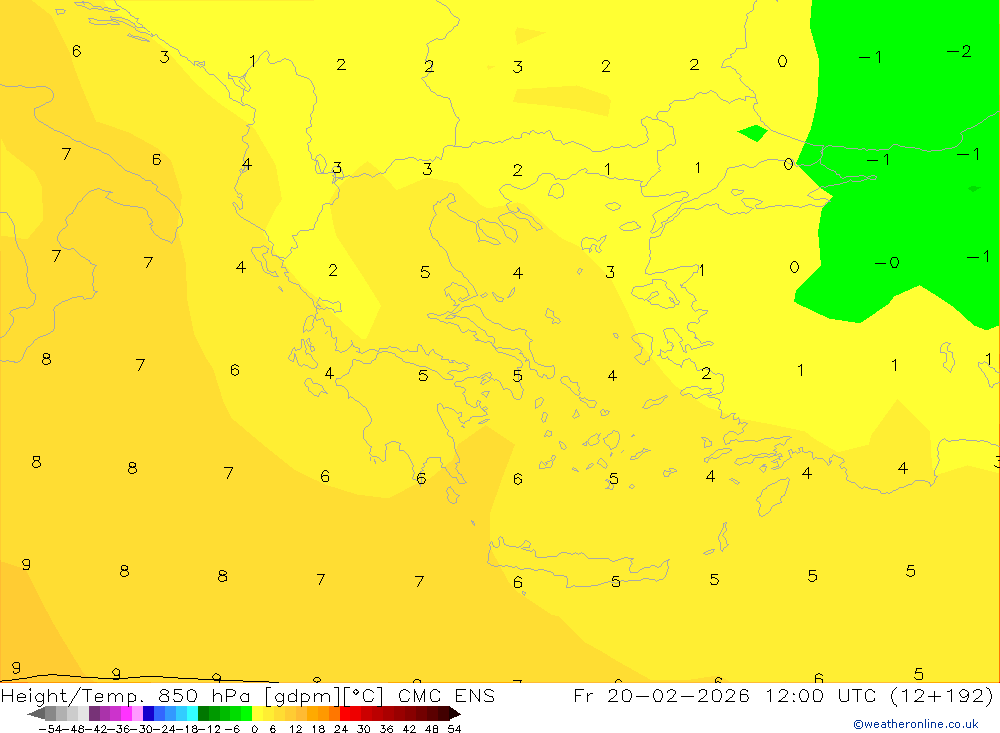1000x733 pixels.
Task: Click the Fr 20-02-2026 date text
Action: [661, 695]
